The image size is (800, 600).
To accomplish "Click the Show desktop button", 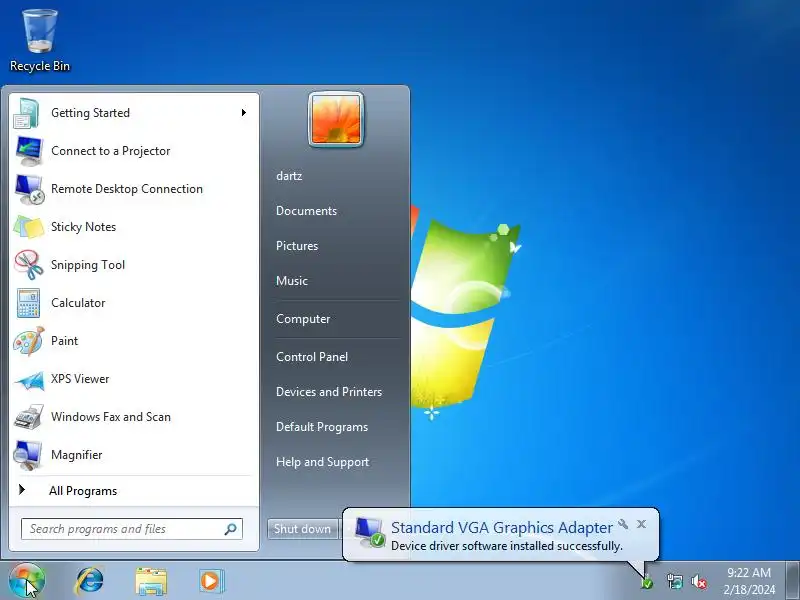I will [x=793, y=581].
